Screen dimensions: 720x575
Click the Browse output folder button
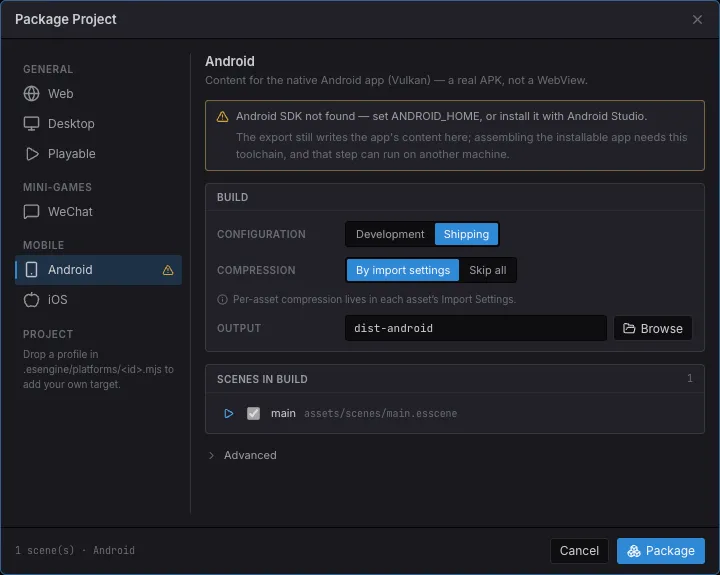pos(652,328)
